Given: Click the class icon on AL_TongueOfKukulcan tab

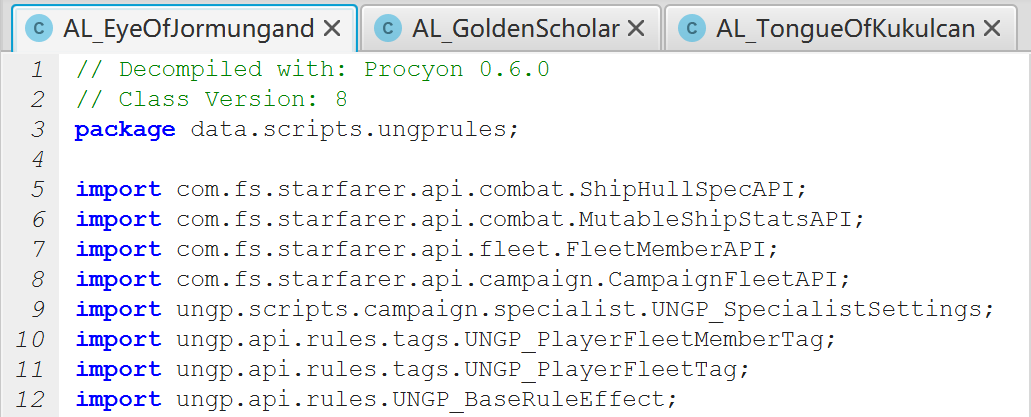Looking at the screenshot, I should tap(692, 29).
